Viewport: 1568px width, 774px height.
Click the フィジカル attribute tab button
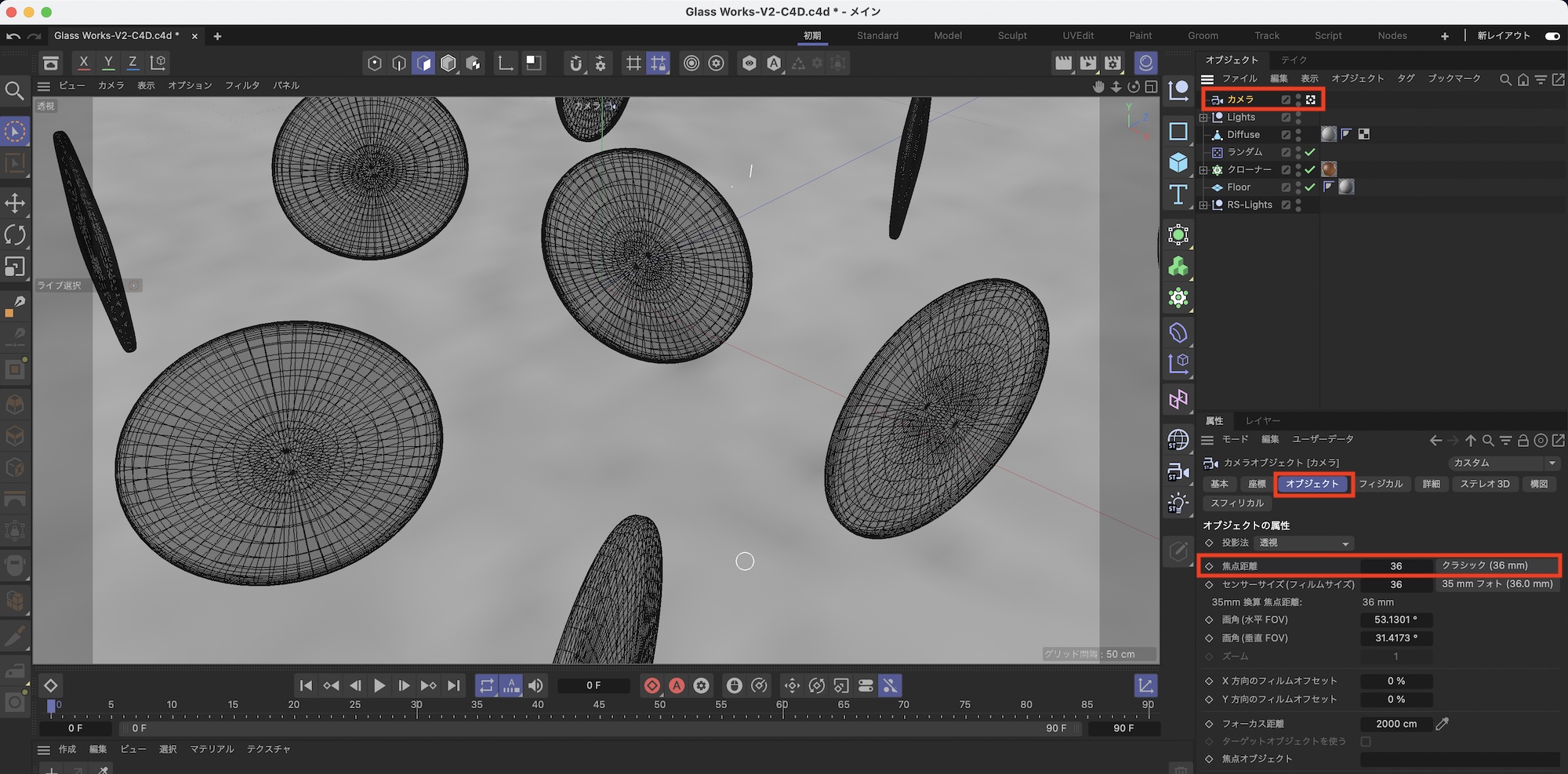[1380, 484]
